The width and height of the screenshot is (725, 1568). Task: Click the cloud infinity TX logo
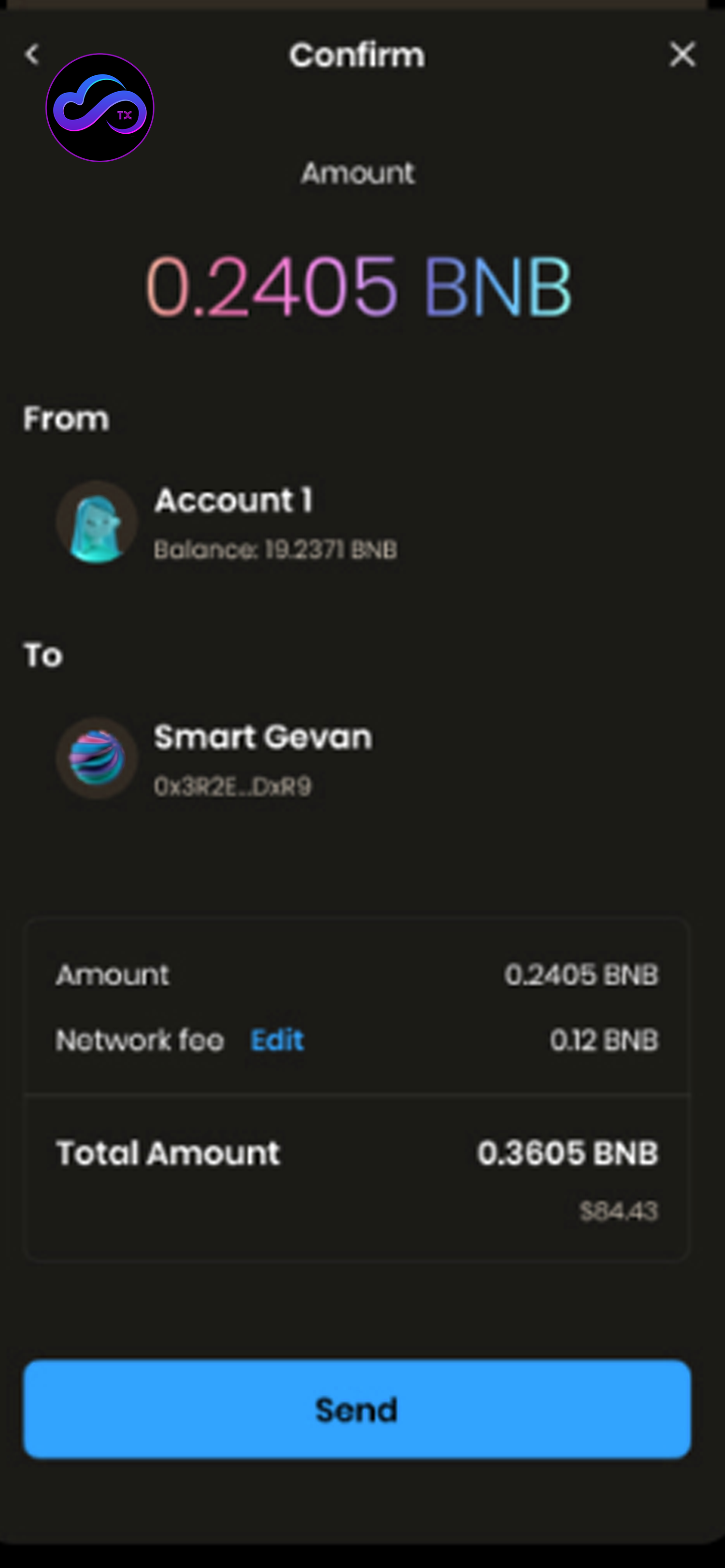pos(100,108)
